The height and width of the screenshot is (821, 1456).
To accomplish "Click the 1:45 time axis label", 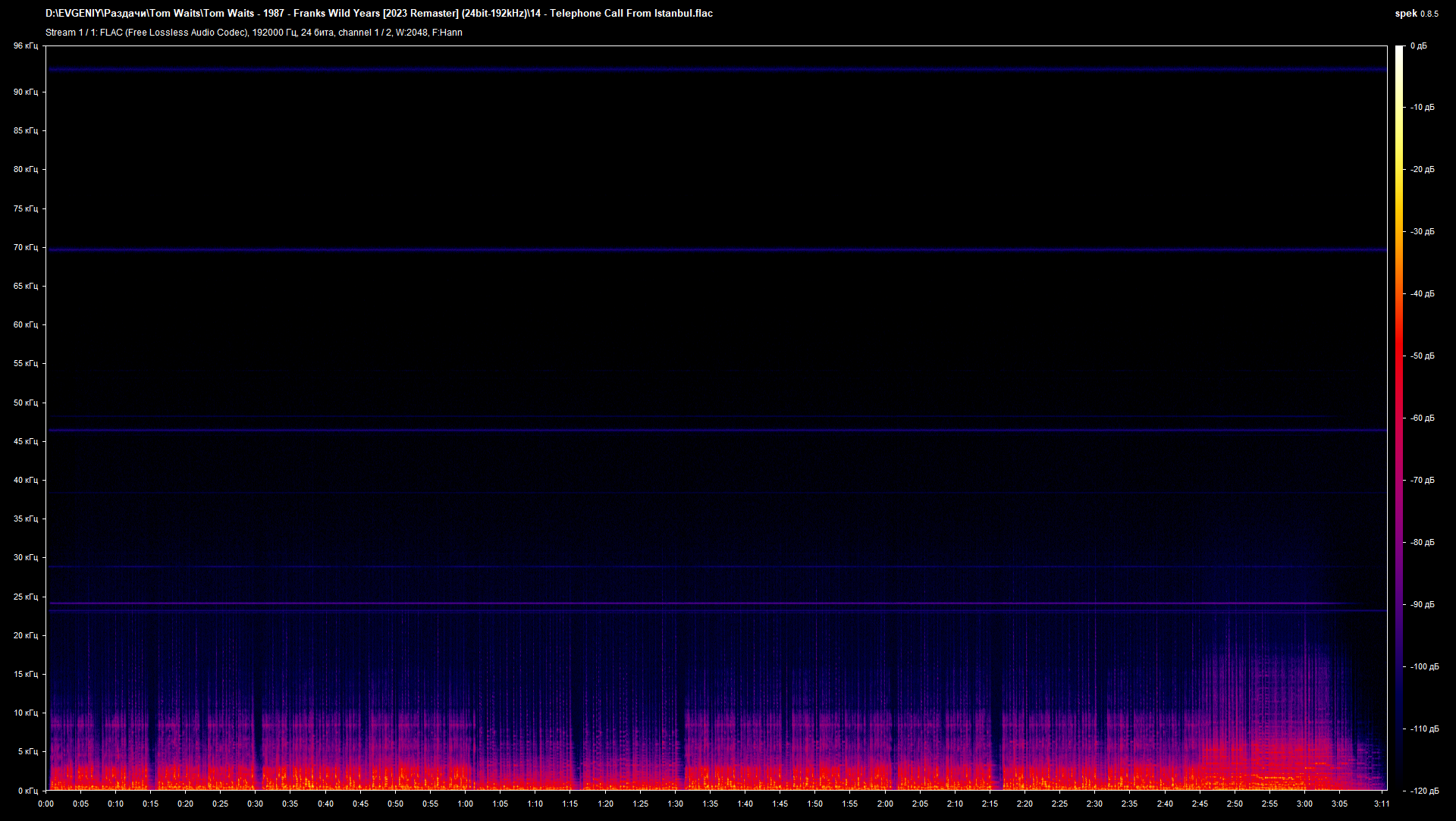I will (780, 804).
